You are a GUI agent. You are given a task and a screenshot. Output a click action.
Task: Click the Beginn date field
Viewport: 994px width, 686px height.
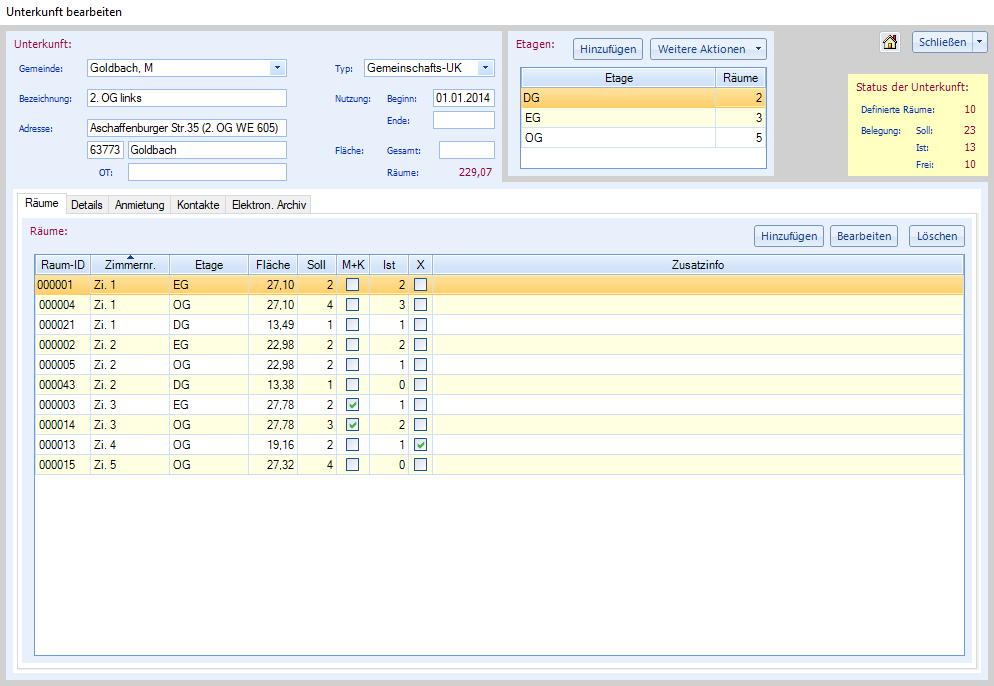coord(464,98)
